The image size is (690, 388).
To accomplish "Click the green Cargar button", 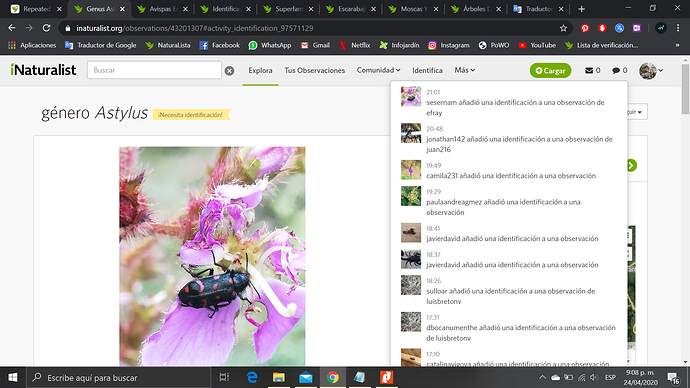I will pos(550,70).
